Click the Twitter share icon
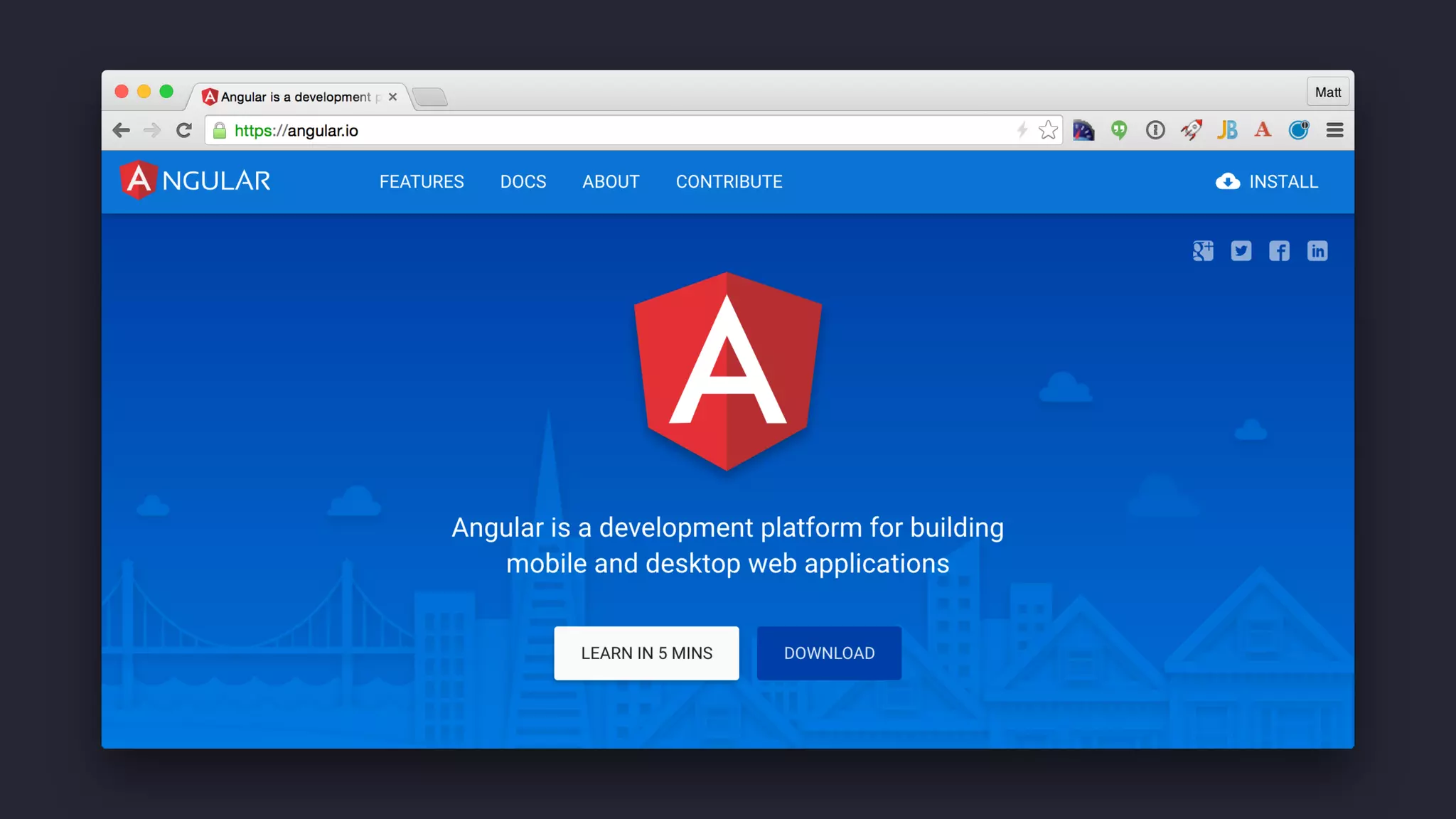Image resolution: width=1456 pixels, height=819 pixels. coord(1241,251)
